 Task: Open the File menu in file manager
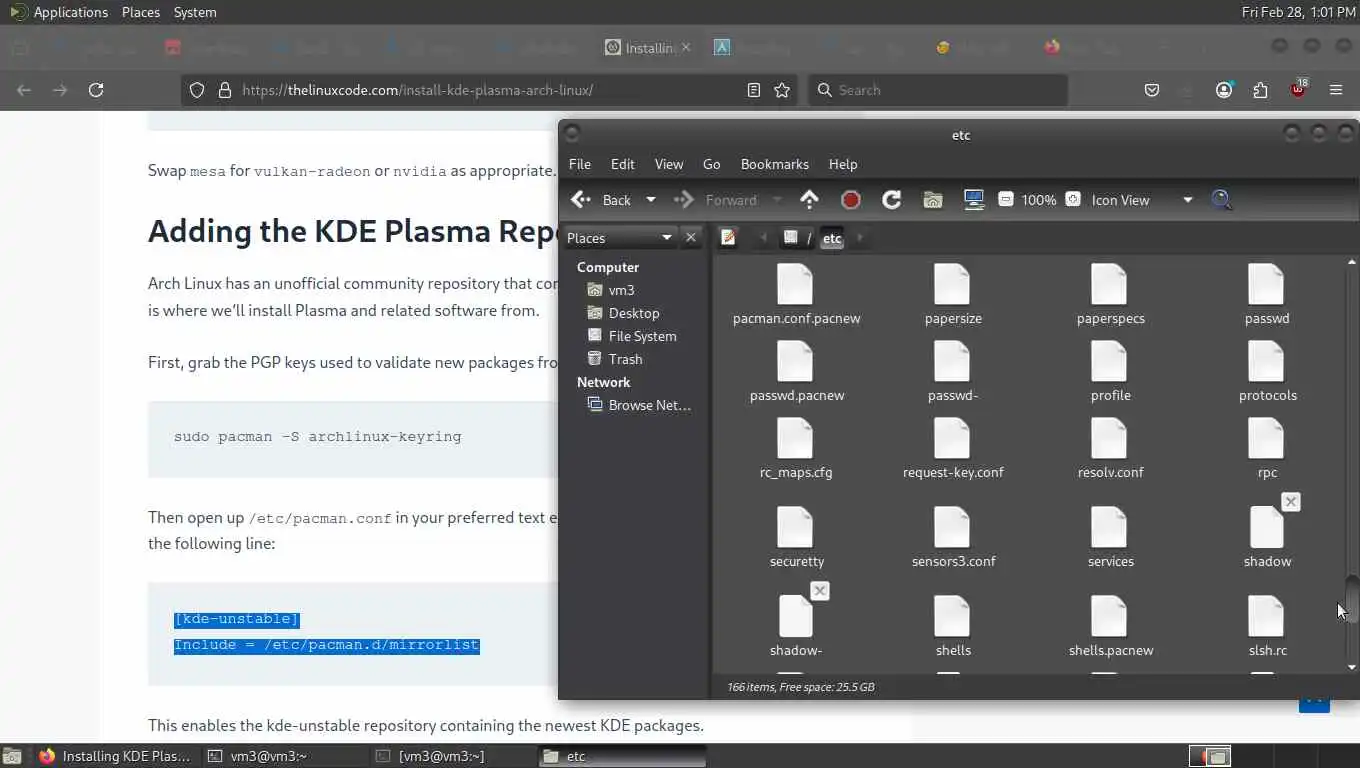click(x=580, y=164)
